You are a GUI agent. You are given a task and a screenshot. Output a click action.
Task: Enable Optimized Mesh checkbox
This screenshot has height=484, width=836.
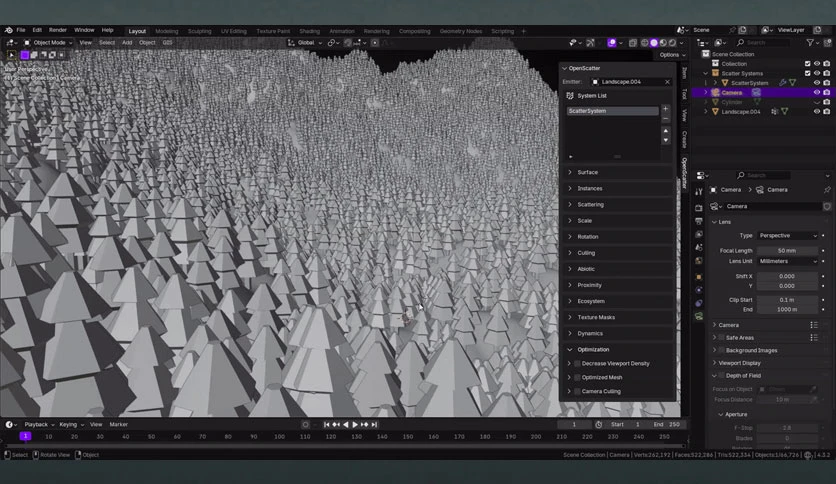pyautogui.click(x=577, y=377)
